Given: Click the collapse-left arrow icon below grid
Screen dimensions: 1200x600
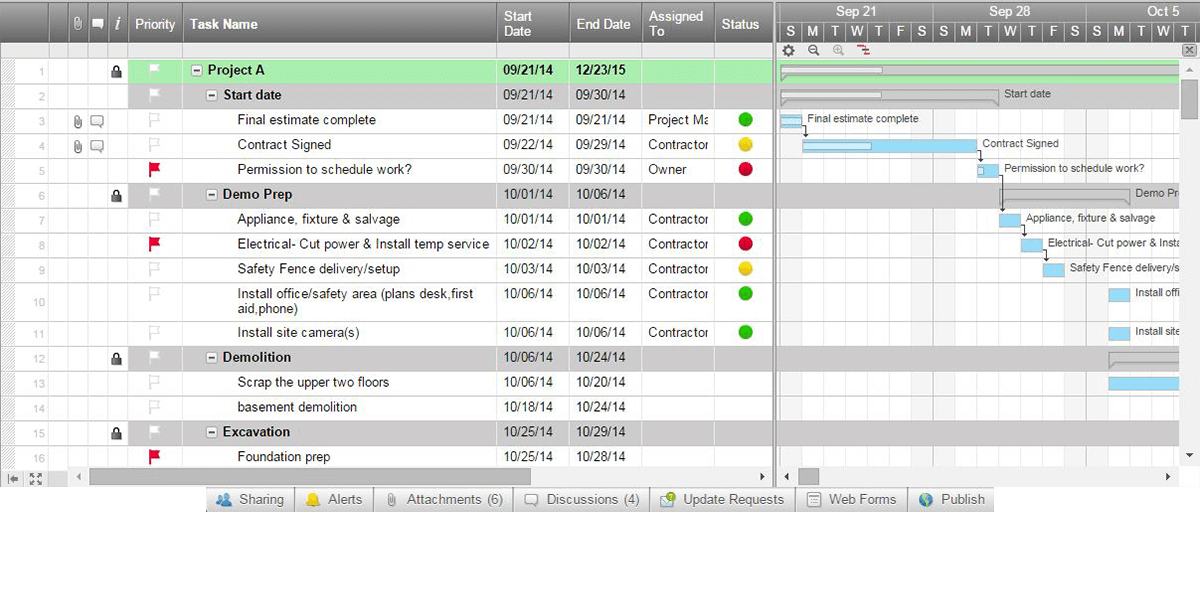Looking at the screenshot, I should tap(14, 479).
